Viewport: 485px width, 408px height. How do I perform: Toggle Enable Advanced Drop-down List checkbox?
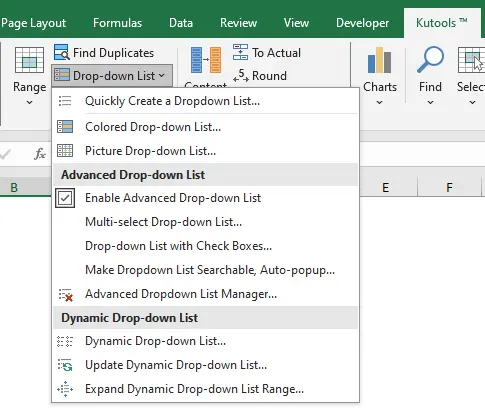(x=65, y=198)
